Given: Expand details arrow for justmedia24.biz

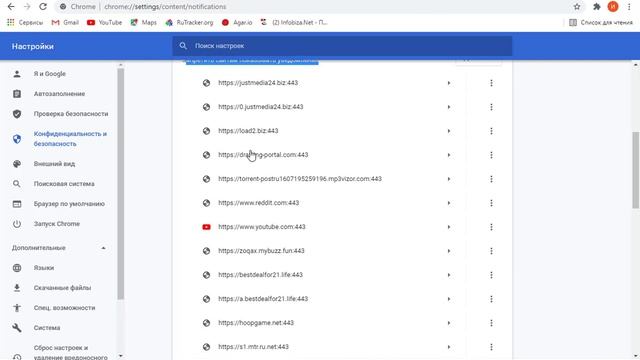Looking at the screenshot, I should click(449, 83).
